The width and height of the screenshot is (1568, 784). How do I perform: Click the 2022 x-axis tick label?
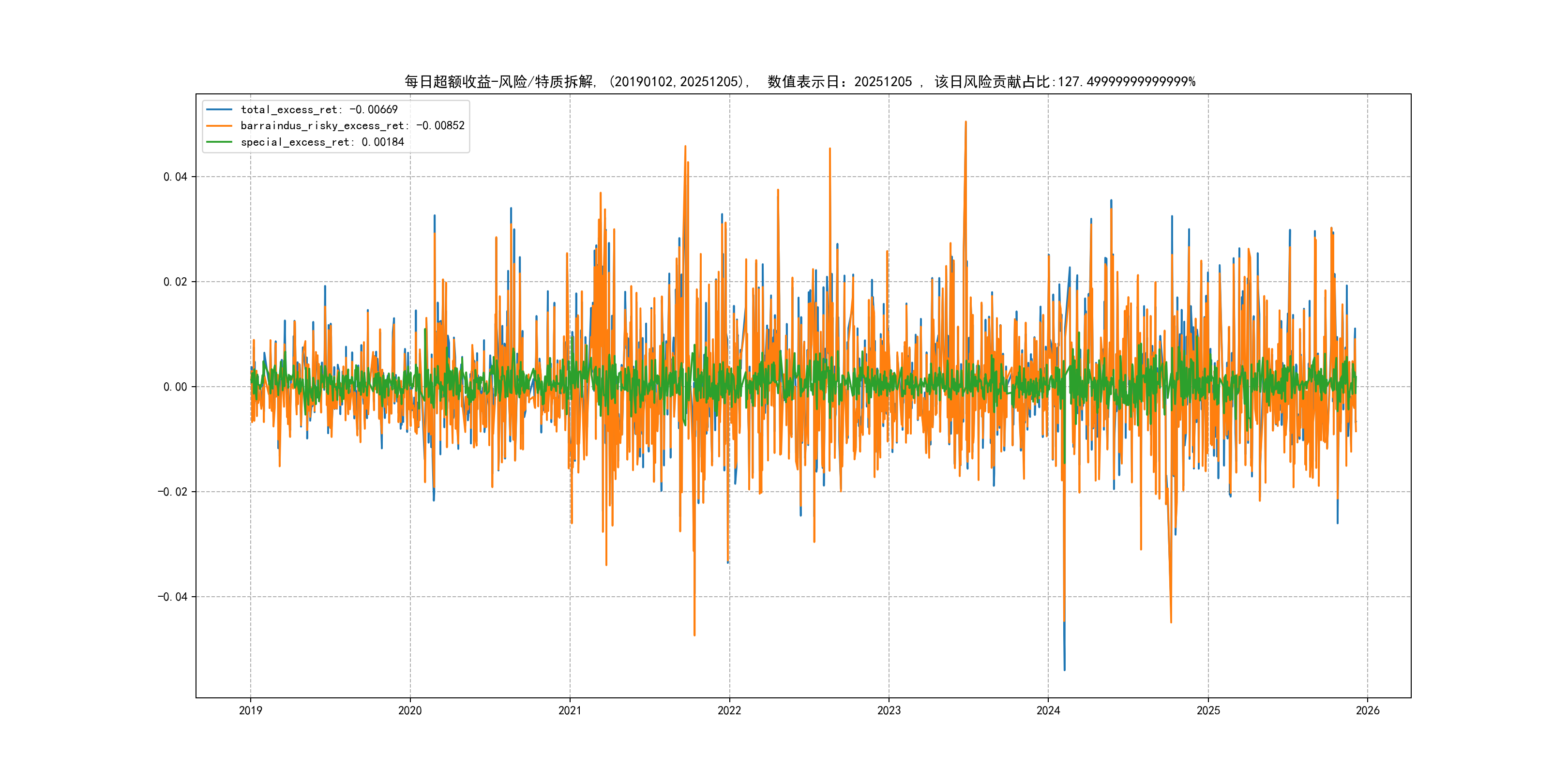coord(729,710)
